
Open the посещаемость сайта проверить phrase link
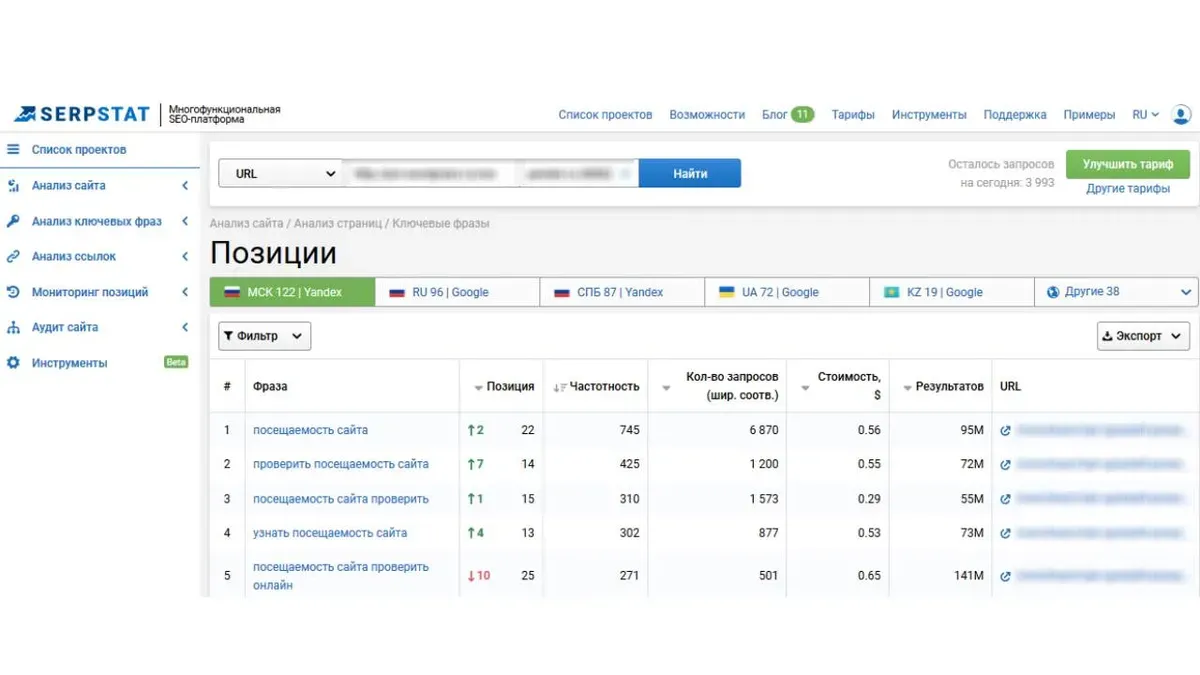(x=341, y=498)
